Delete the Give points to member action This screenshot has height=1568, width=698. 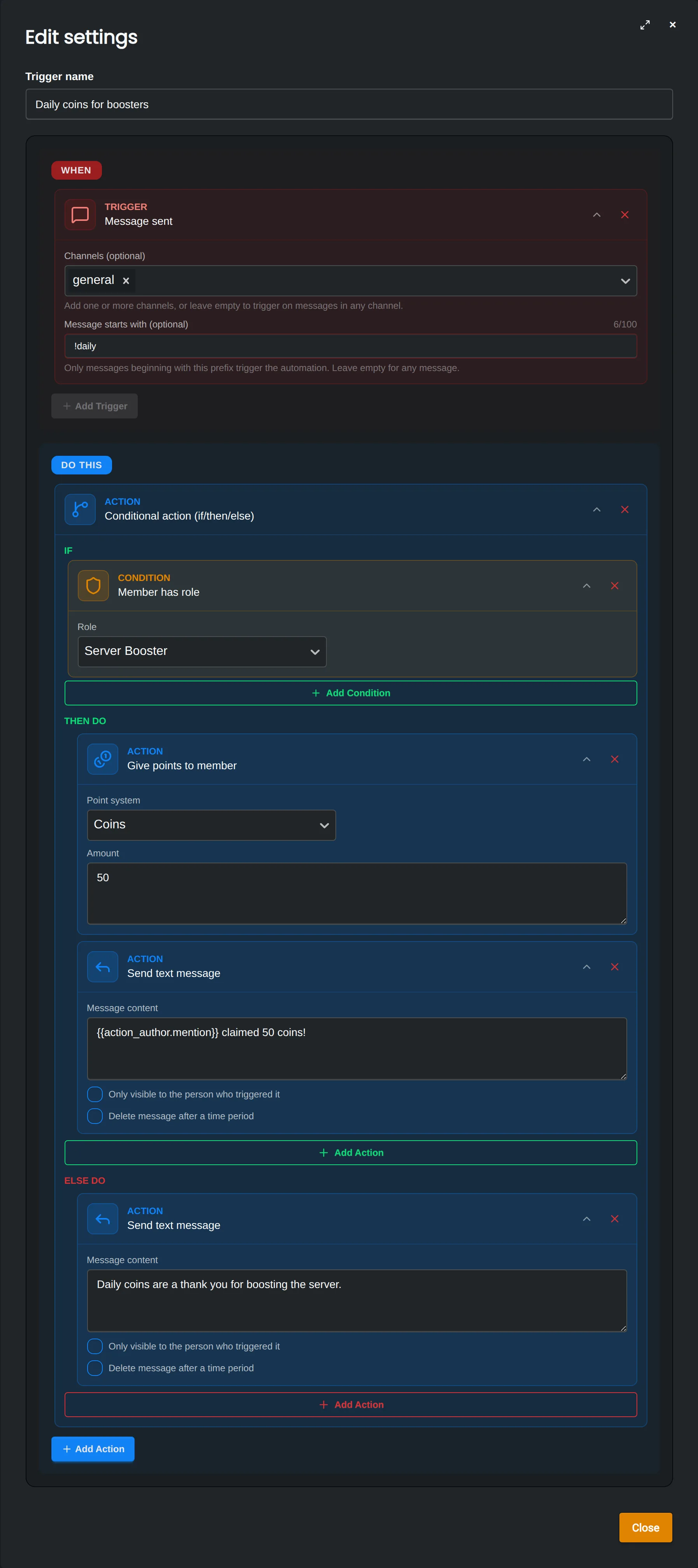tap(615, 759)
